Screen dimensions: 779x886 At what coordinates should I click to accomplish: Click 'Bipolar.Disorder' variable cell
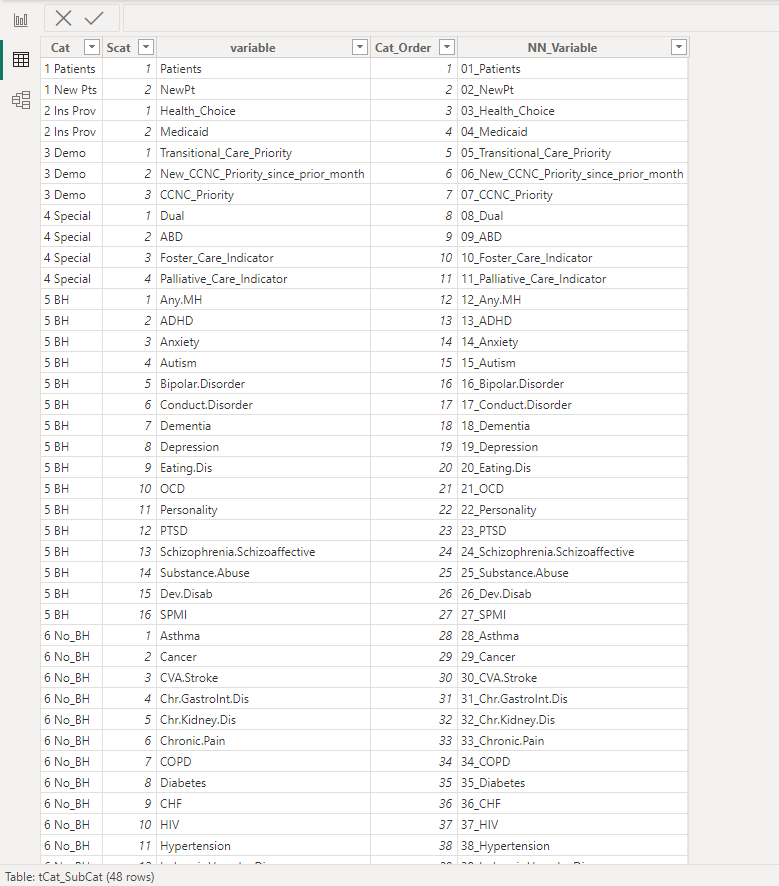pyautogui.click(x=263, y=384)
